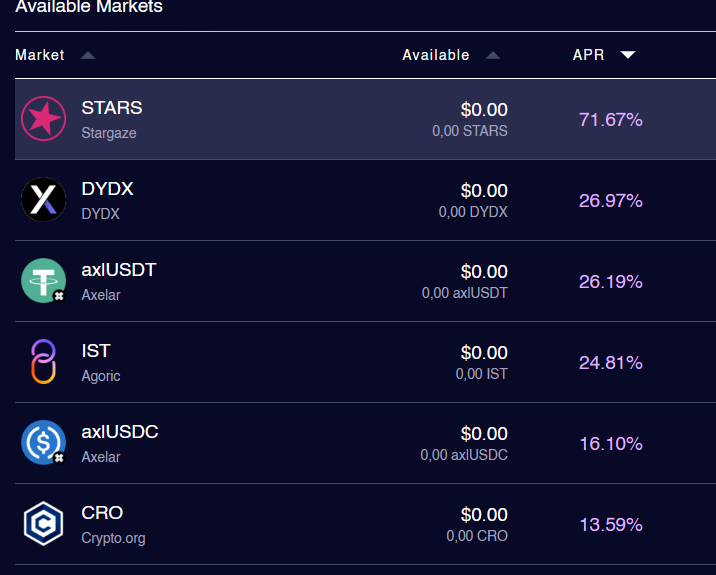Click the Market column header label
This screenshot has width=716, height=575.
pyautogui.click(x=40, y=55)
